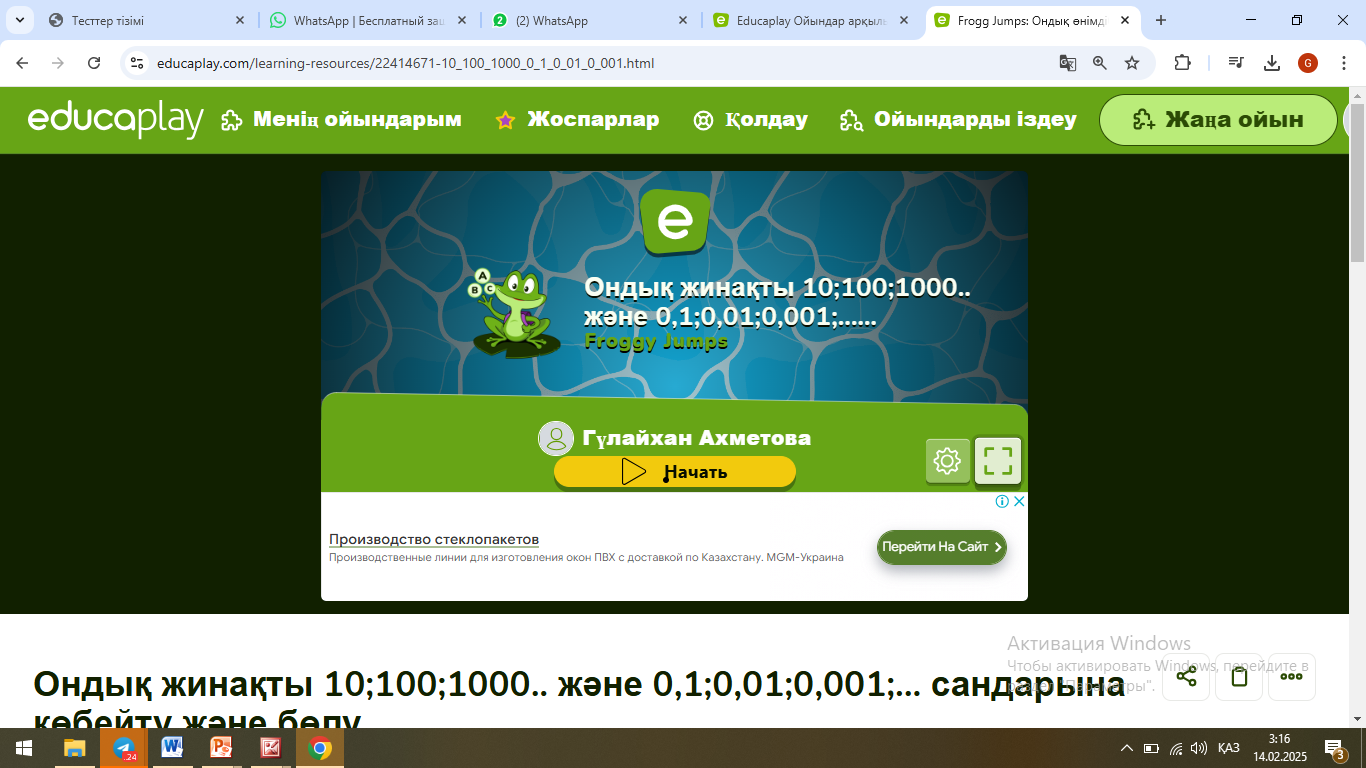Open the red app icon beside PowerPoint

click(271, 748)
